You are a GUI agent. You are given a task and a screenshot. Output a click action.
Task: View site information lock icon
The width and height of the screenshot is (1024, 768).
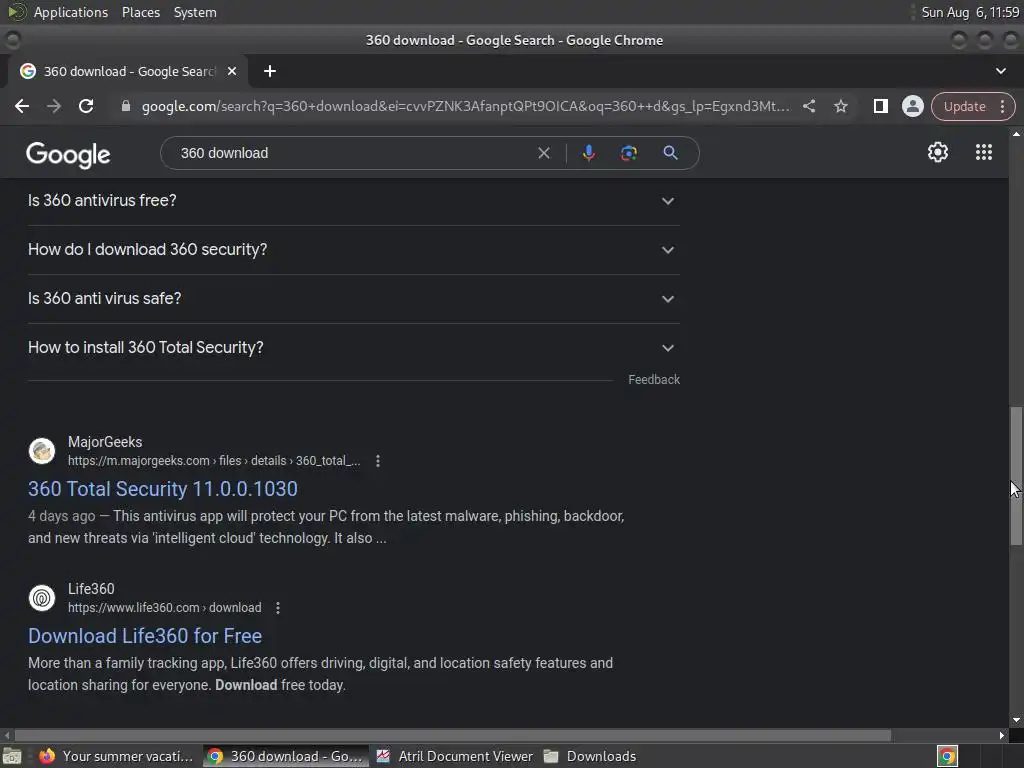(x=126, y=106)
